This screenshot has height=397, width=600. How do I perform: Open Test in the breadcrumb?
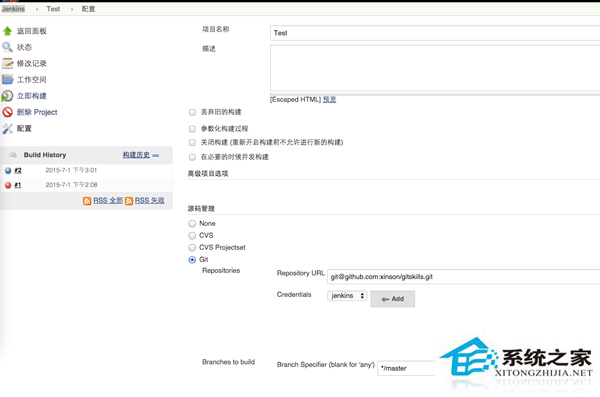click(x=53, y=9)
